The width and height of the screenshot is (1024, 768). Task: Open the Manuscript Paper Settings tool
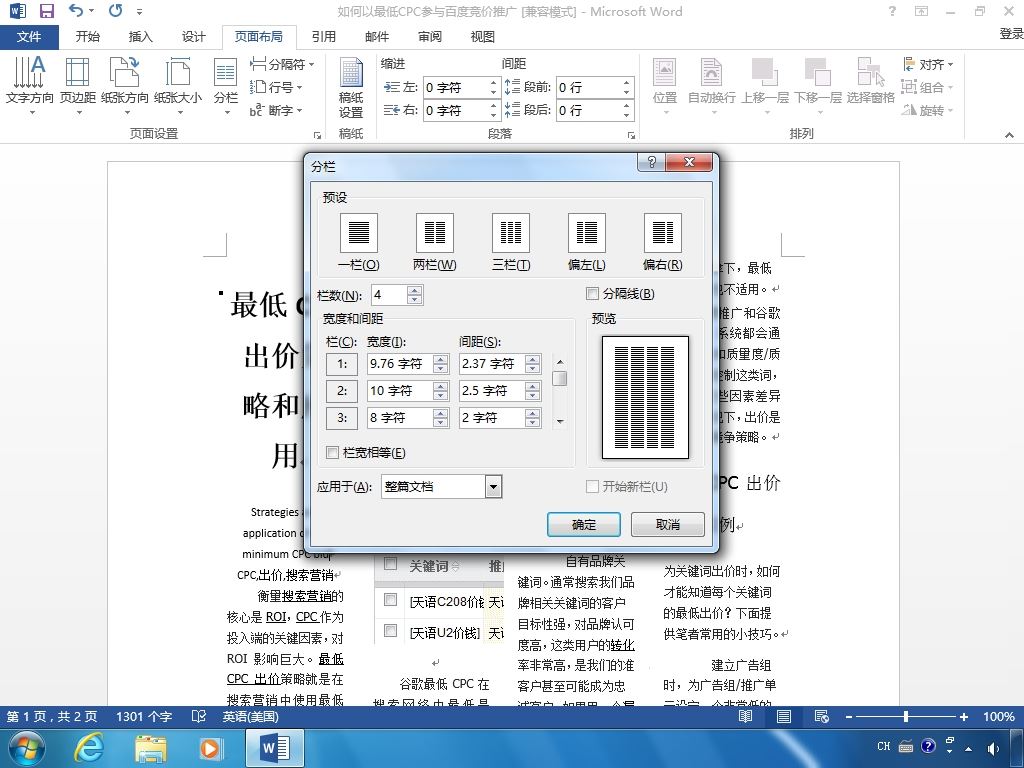351,88
